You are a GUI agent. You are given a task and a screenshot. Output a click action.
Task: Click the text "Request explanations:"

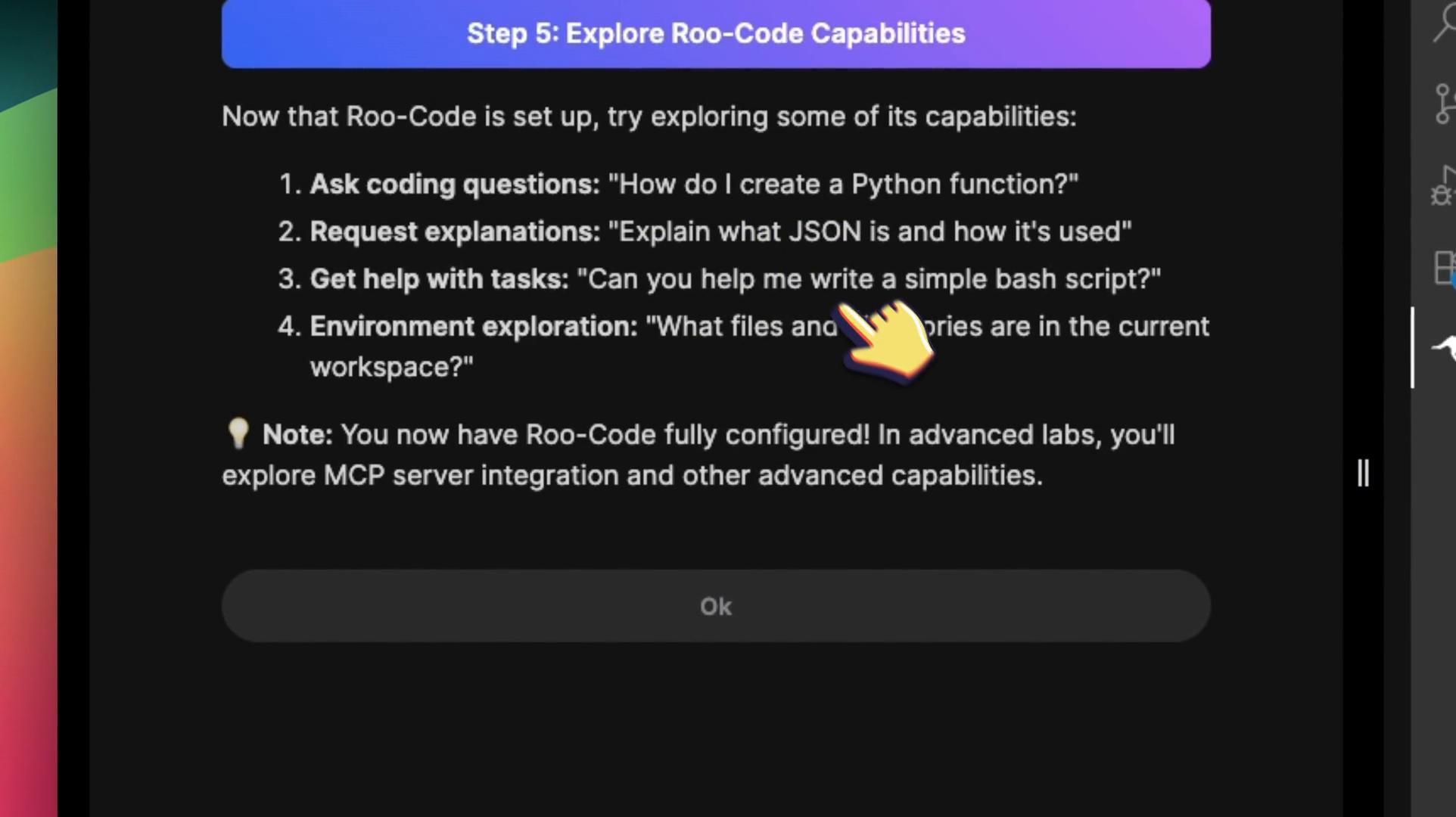tap(455, 231)
